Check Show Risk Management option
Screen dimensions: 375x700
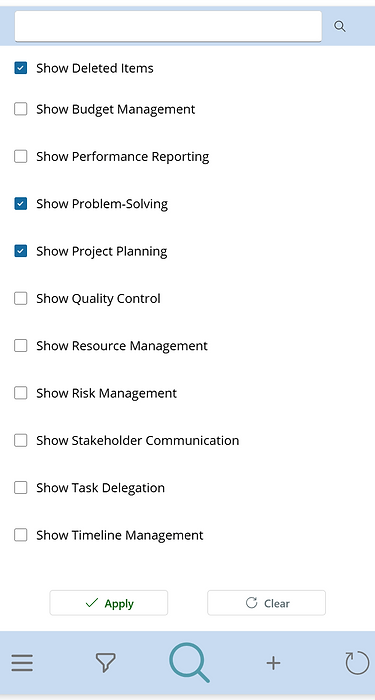point(21,393)
